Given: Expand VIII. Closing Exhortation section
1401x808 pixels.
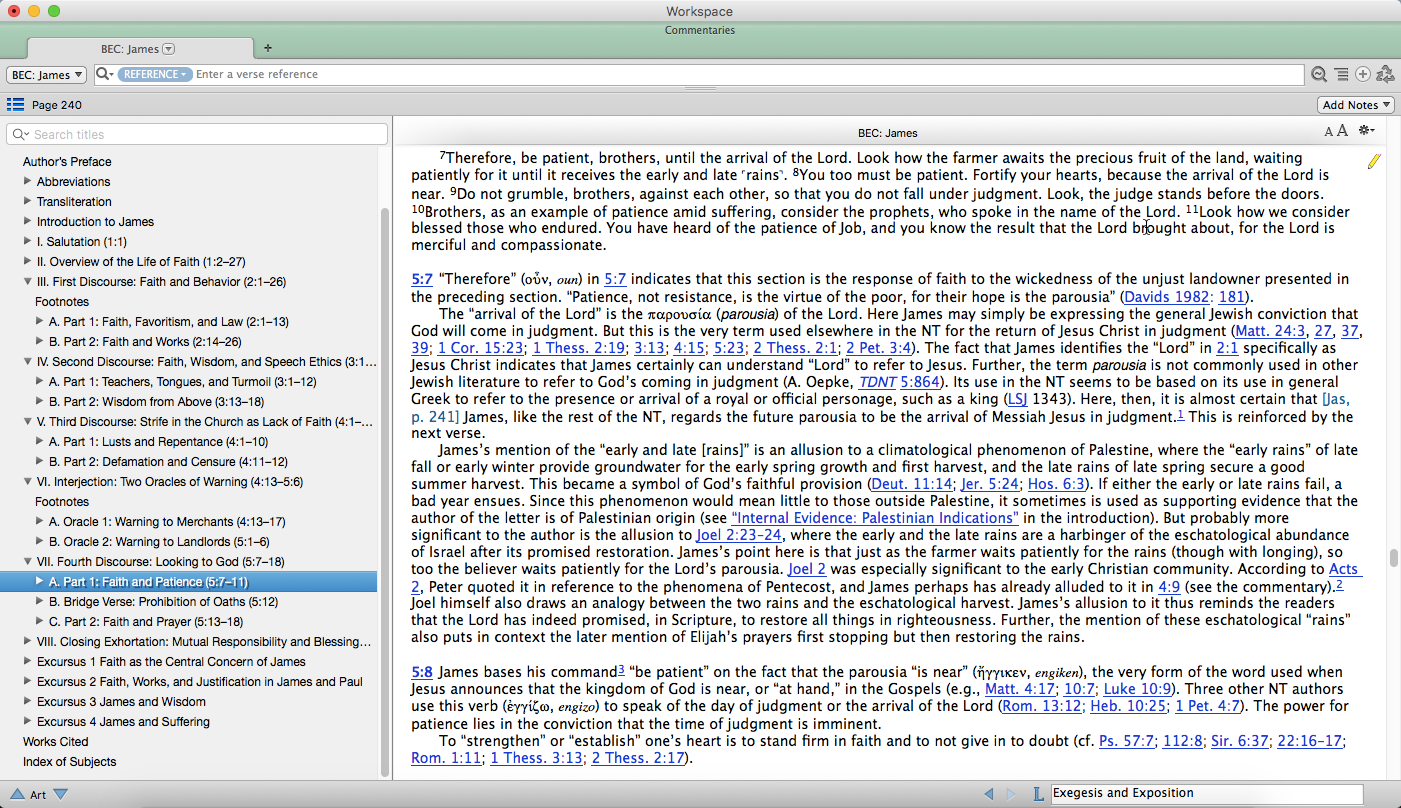Looking at the screenshot, I should click(x=28, y=642).
